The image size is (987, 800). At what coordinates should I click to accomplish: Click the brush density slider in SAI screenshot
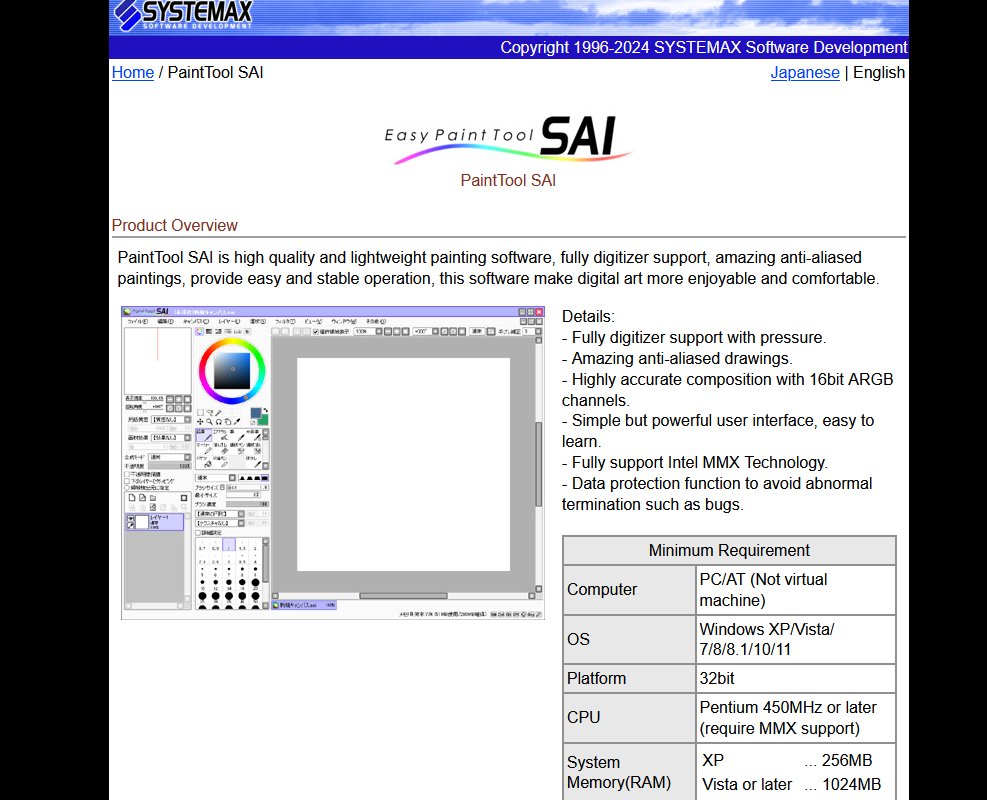point(247,504)
